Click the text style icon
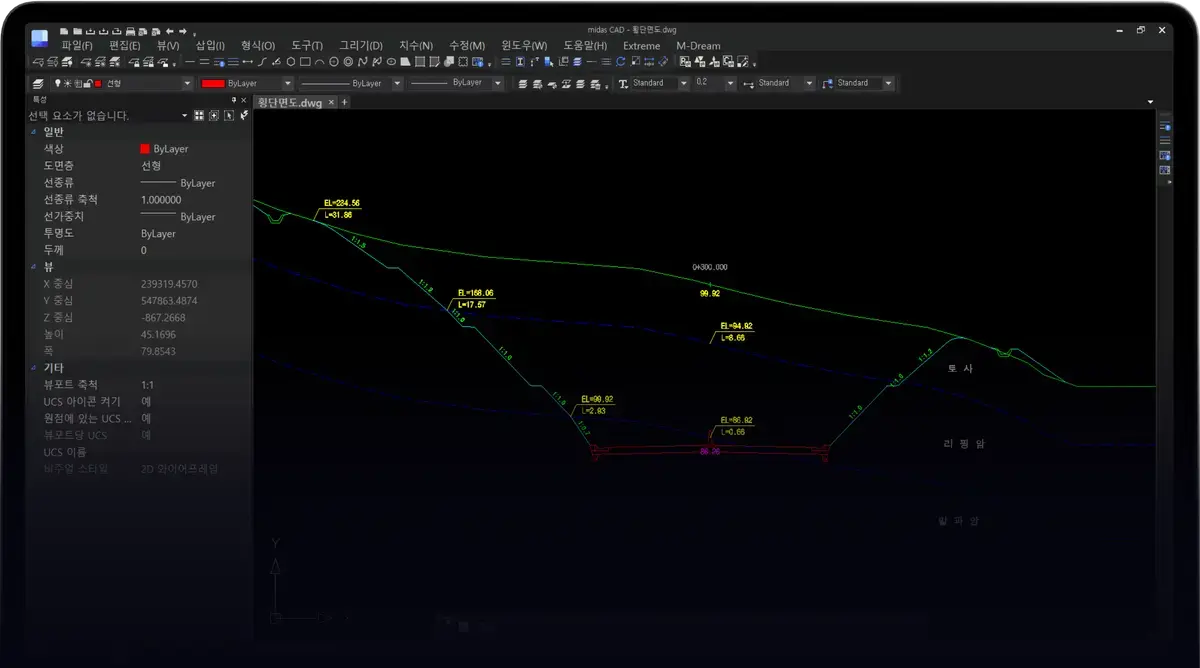Image resolution: width=1200 pixels, height=668 pixels. tap(623, 84)
